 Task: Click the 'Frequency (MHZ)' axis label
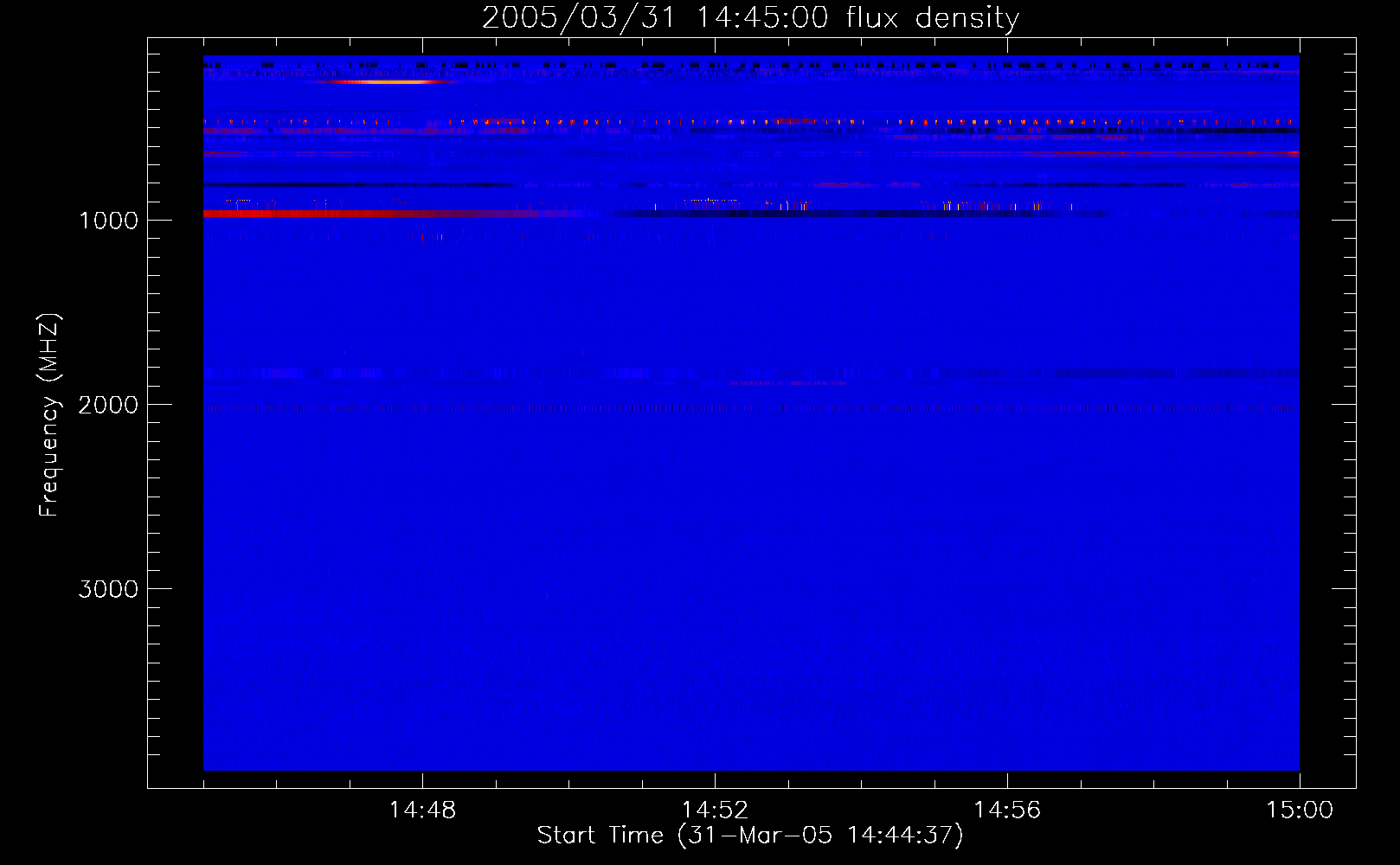pos(49,415)
